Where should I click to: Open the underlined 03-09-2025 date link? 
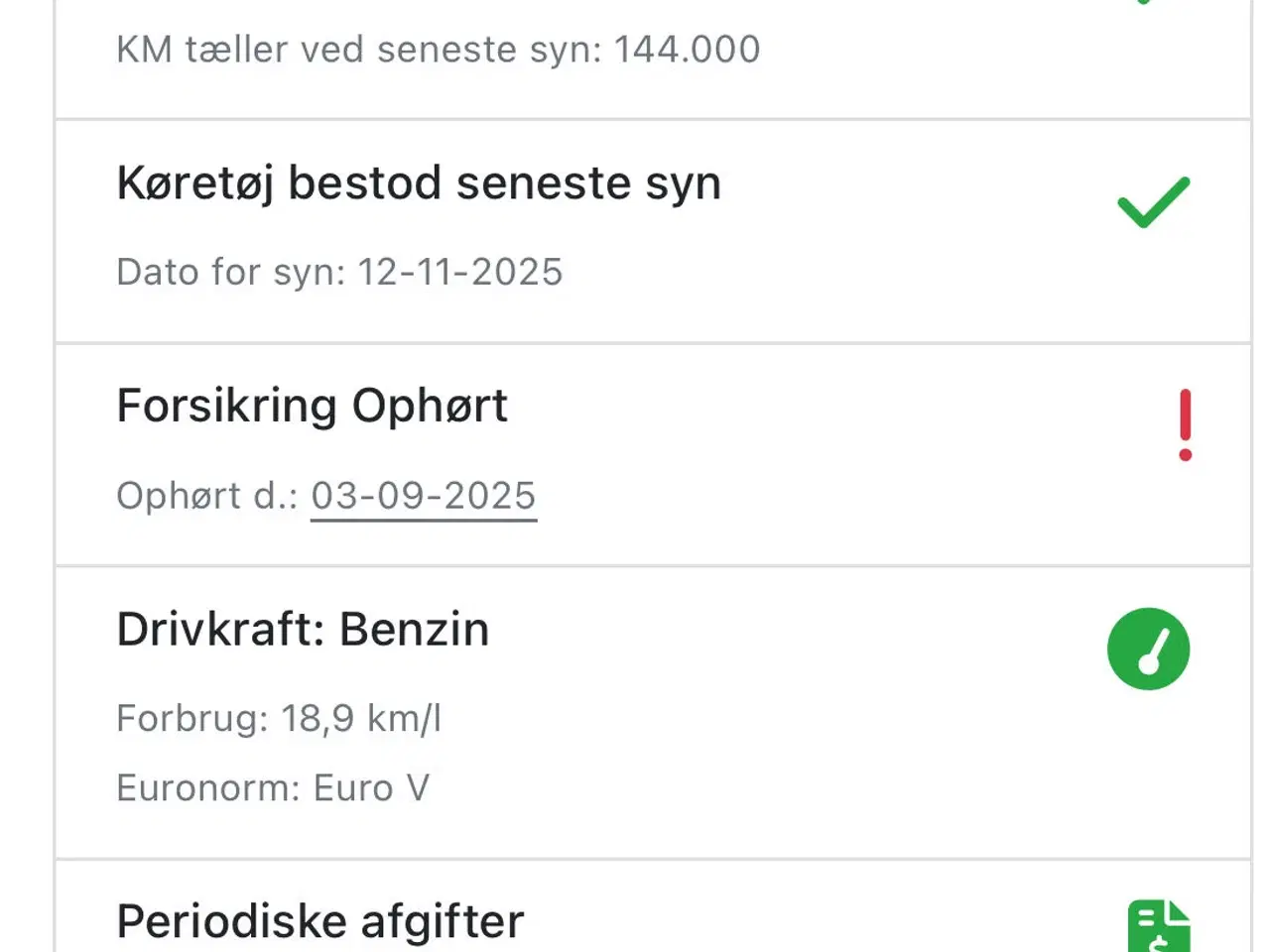424,496
